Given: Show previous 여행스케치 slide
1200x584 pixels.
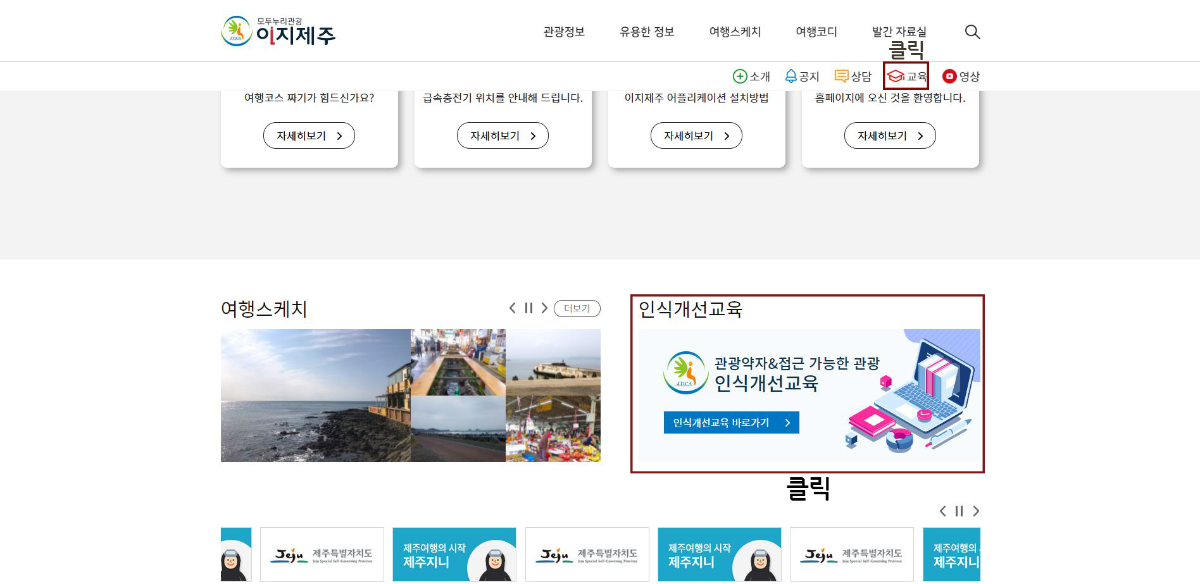Looking at the screenshot, I should (513, 308).
